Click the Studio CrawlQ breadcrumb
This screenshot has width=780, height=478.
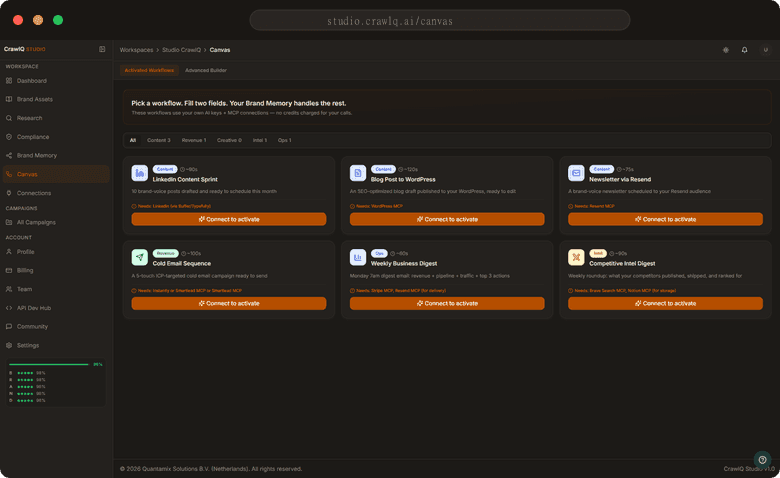[x=182, y=50]
